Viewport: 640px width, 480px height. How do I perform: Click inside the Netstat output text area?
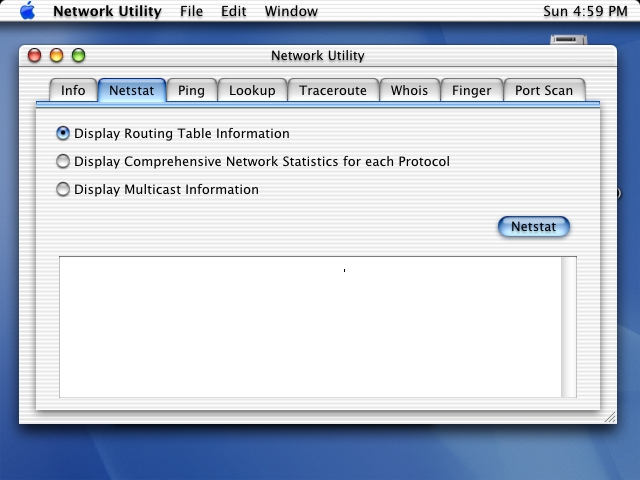tap(310, 327)
